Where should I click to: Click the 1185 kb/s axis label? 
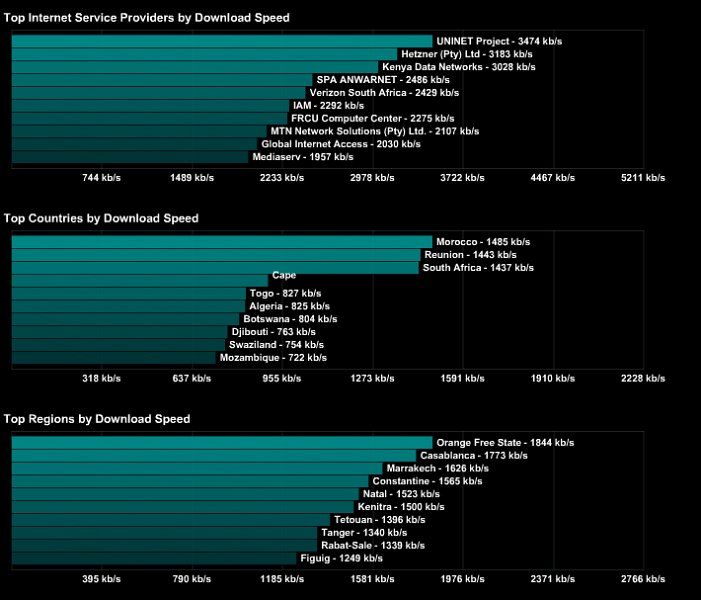point(282,579)
